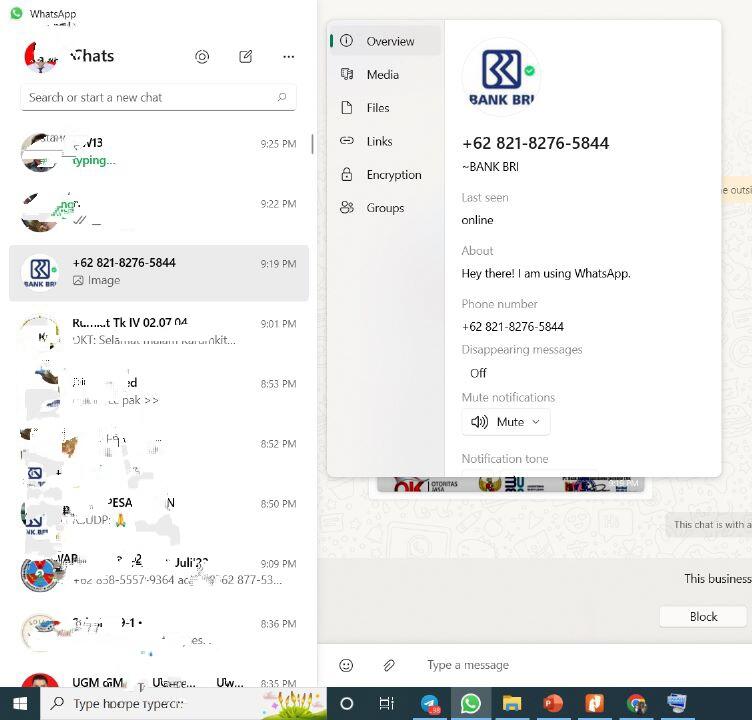Click the Files document icon
The width and height of the screenshot is (752, 720).
346,107
